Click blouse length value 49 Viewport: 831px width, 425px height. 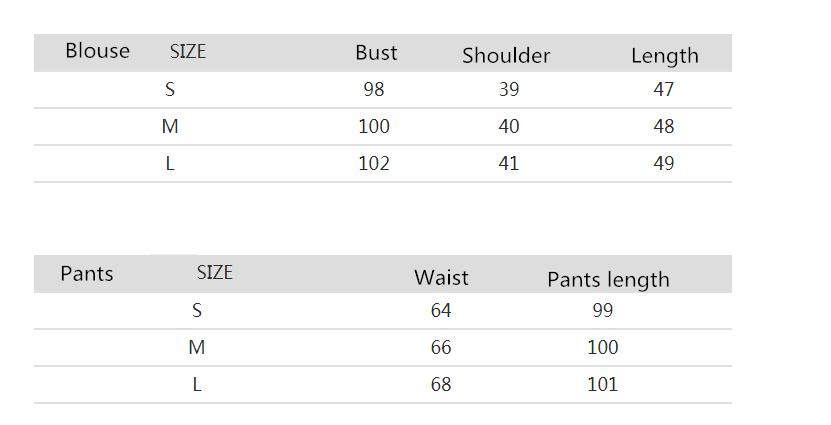click(x=663, y=164)
